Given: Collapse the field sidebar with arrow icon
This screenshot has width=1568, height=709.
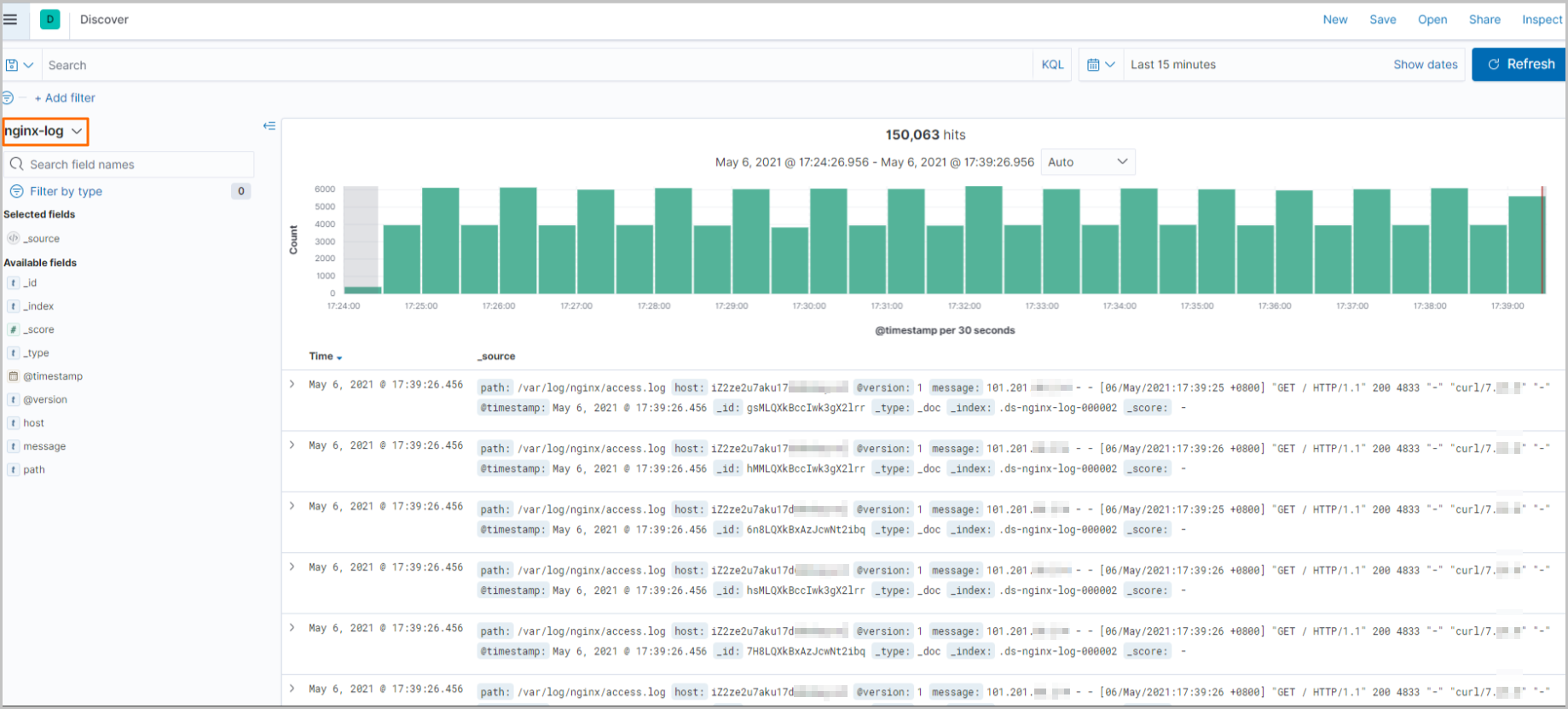Looking at the screenshot, I should coord(269,126).
